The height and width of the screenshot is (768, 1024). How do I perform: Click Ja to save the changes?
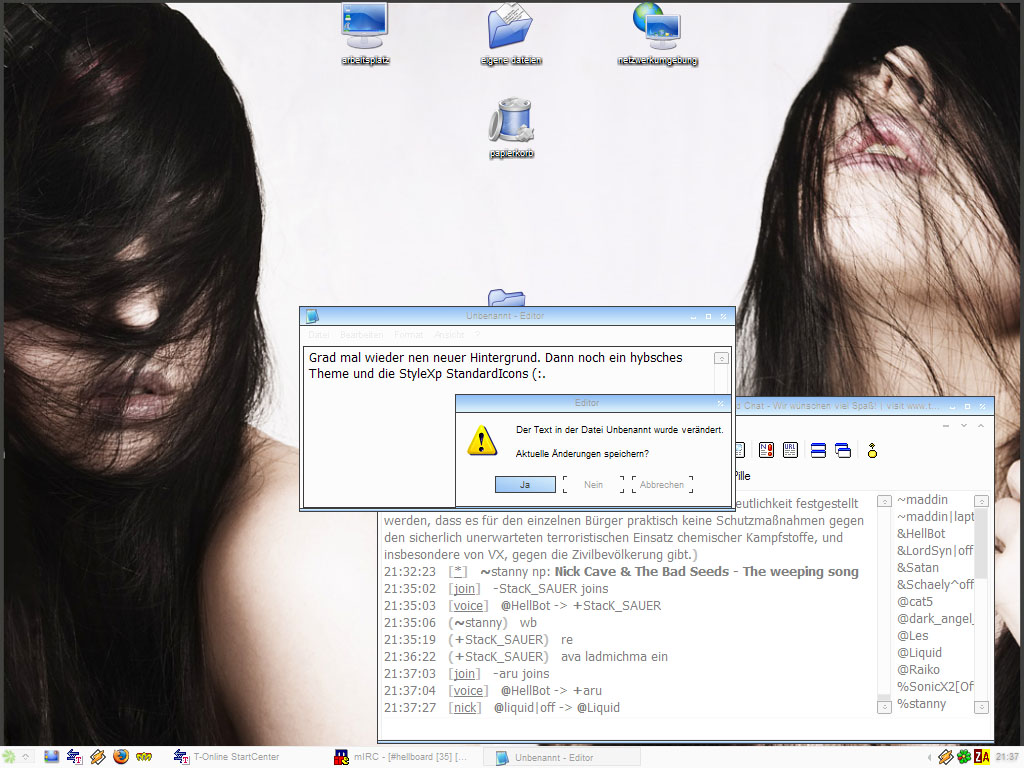(525, 484)
